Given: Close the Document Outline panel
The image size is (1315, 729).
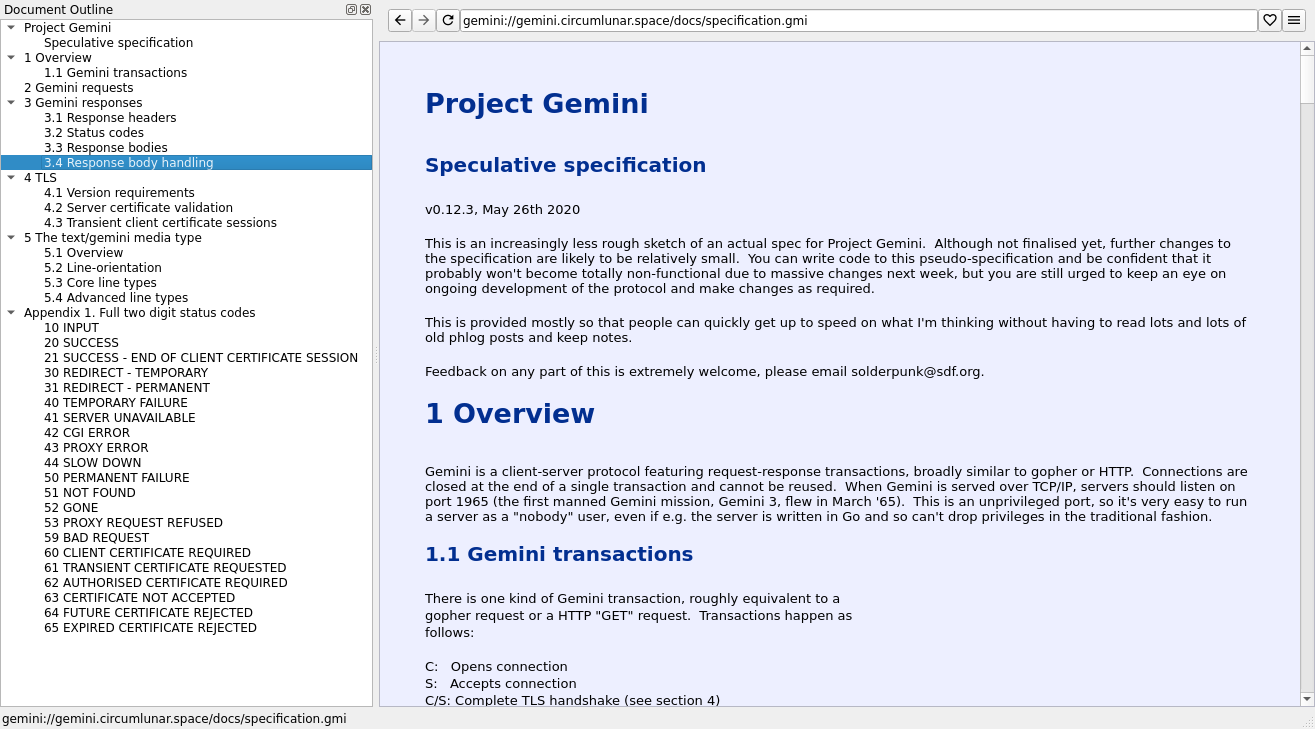Looking at the screenshot, I should point(366,9).
